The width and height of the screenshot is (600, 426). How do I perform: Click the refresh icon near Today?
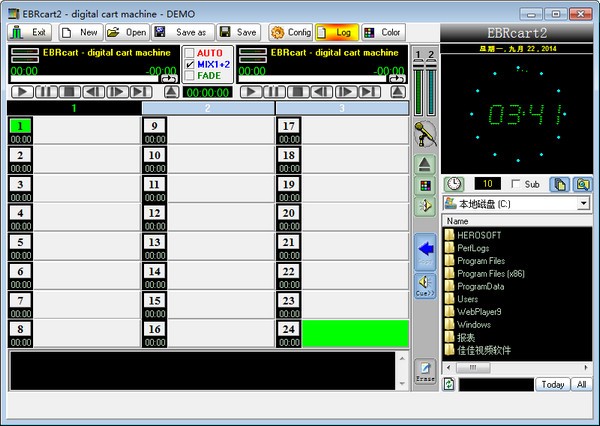(449, 384)
